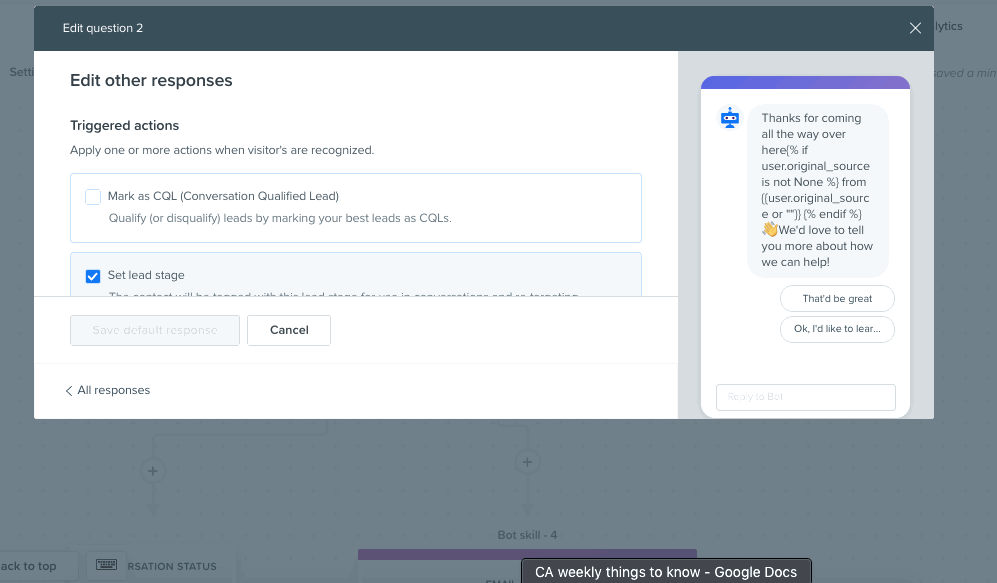The height and width of the screenshot is (583, 997).
Task: Choose the Ok, I'd like to learn reply
Action: pos(837,329)
